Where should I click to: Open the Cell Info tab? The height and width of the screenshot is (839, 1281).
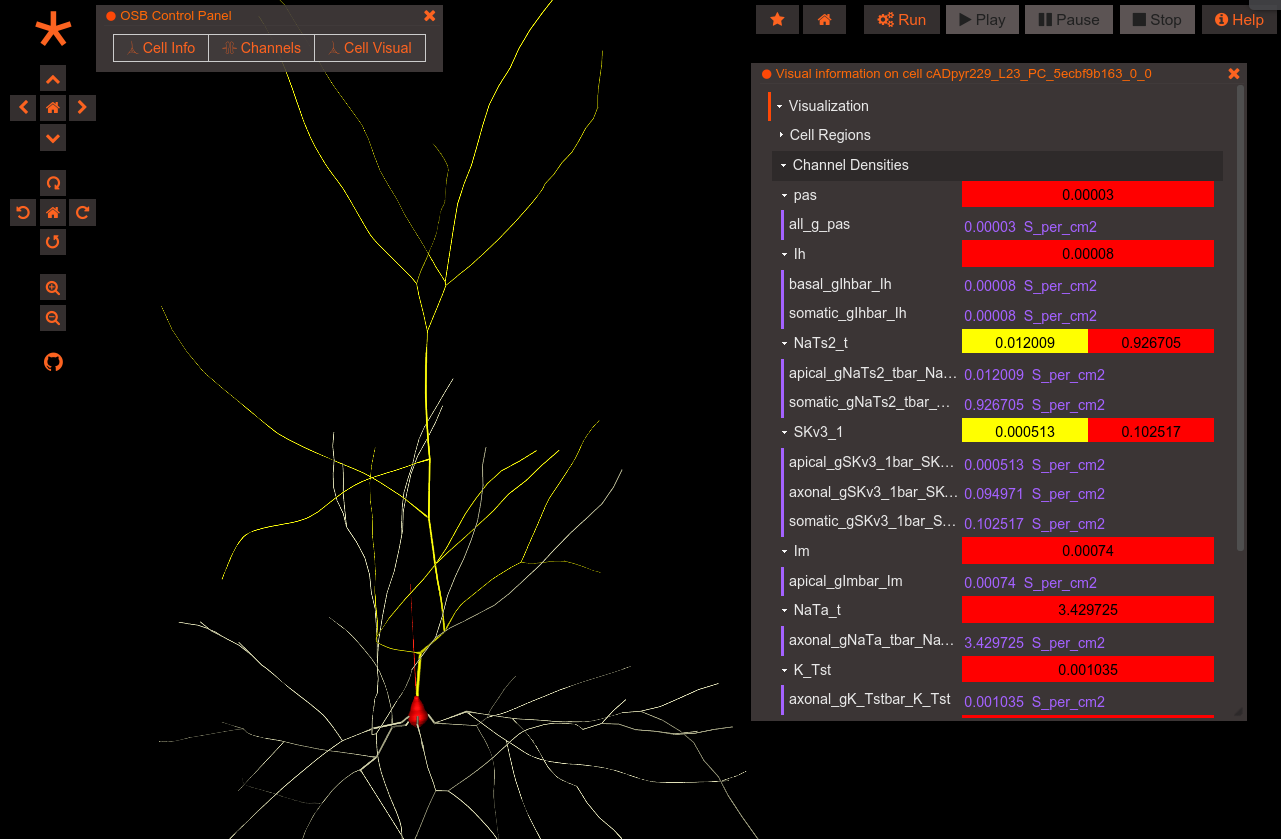[161, 48]
